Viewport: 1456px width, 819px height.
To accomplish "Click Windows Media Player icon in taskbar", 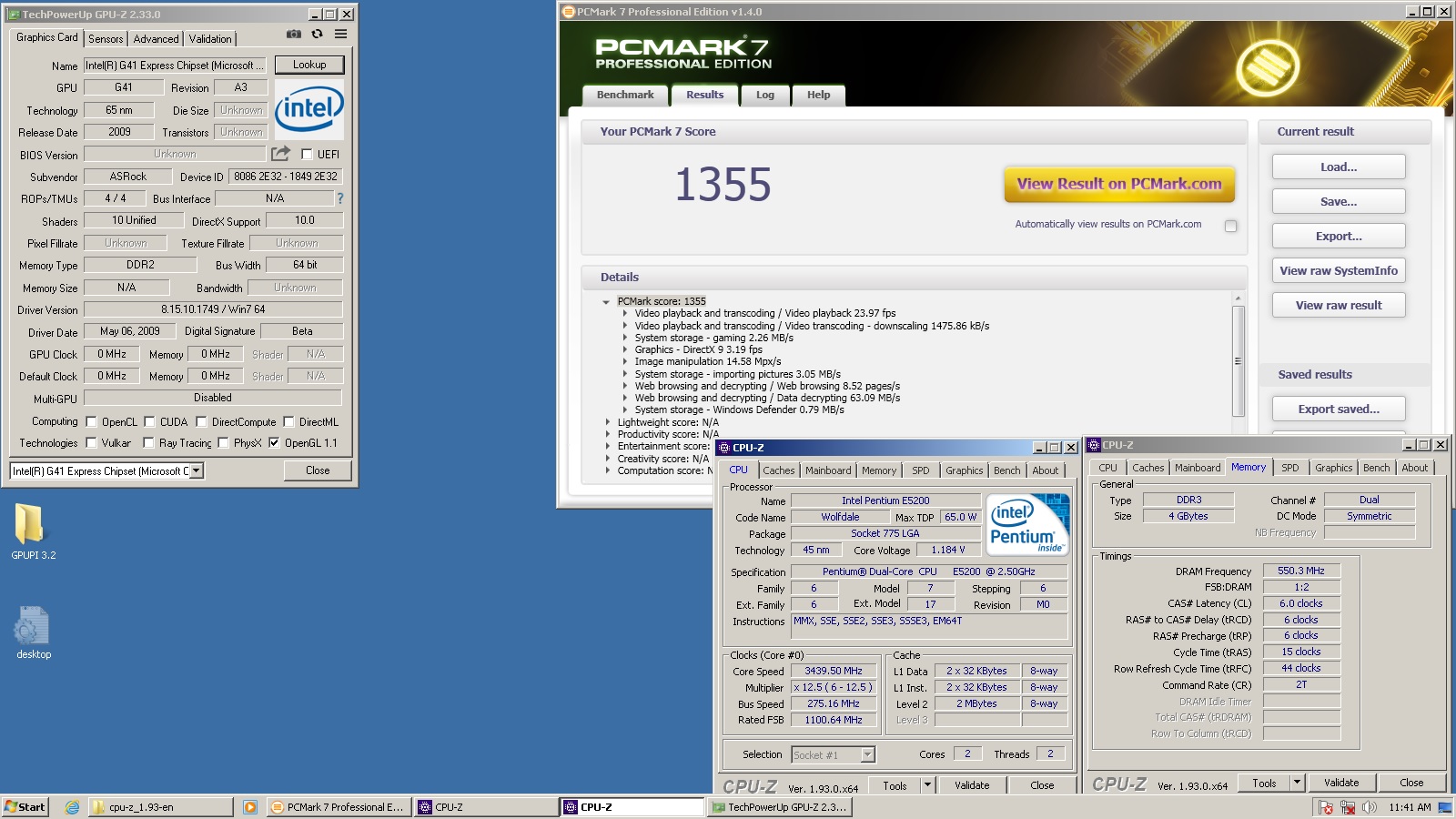I will (x=249, y=807).
